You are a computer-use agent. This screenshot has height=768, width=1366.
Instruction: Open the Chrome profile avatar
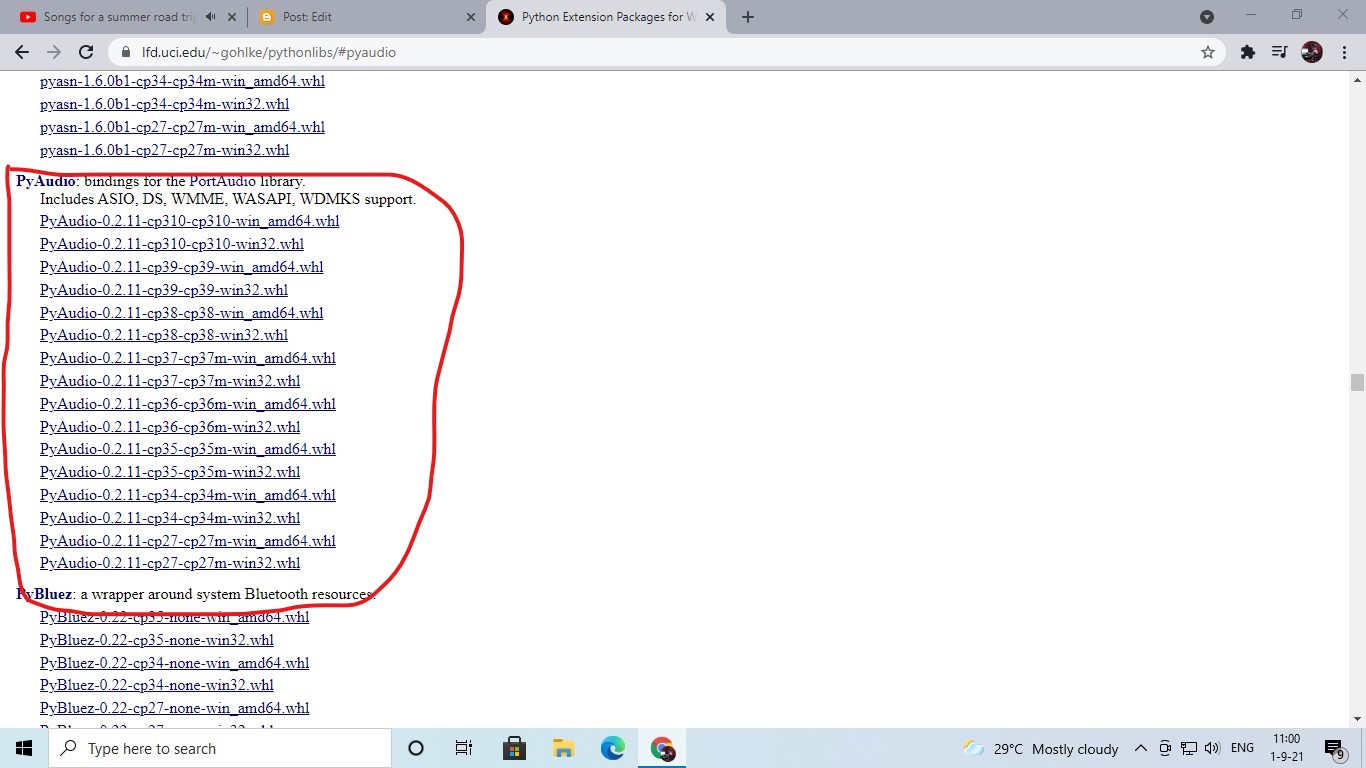click(x=1312, y=52)
